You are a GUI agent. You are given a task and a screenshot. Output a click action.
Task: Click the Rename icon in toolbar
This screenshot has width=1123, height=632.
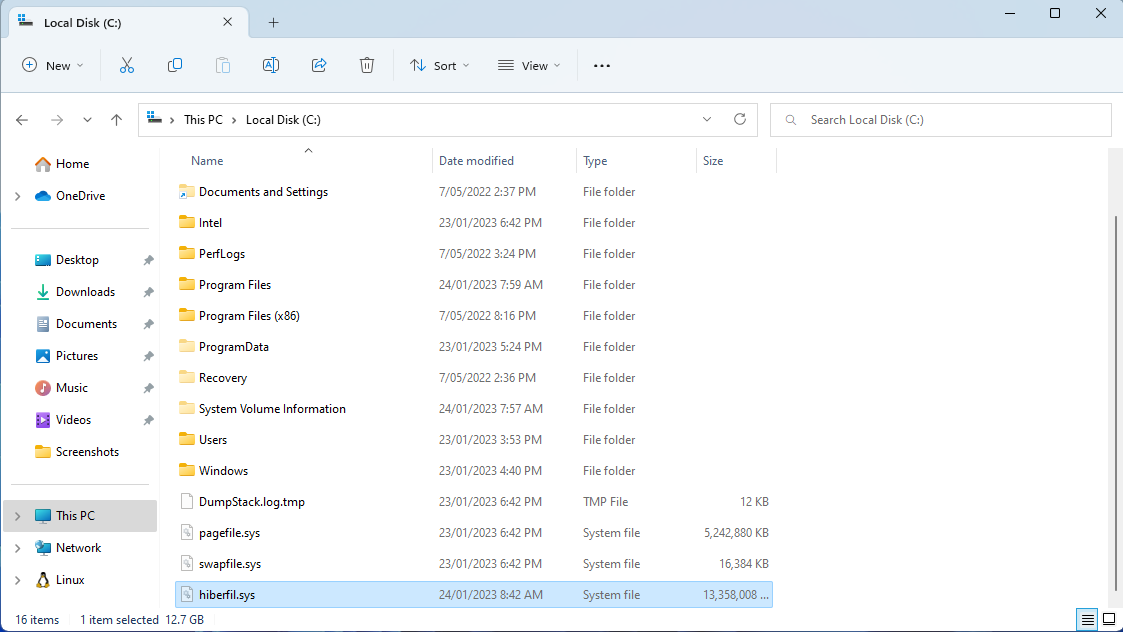[x=271, y=65]
